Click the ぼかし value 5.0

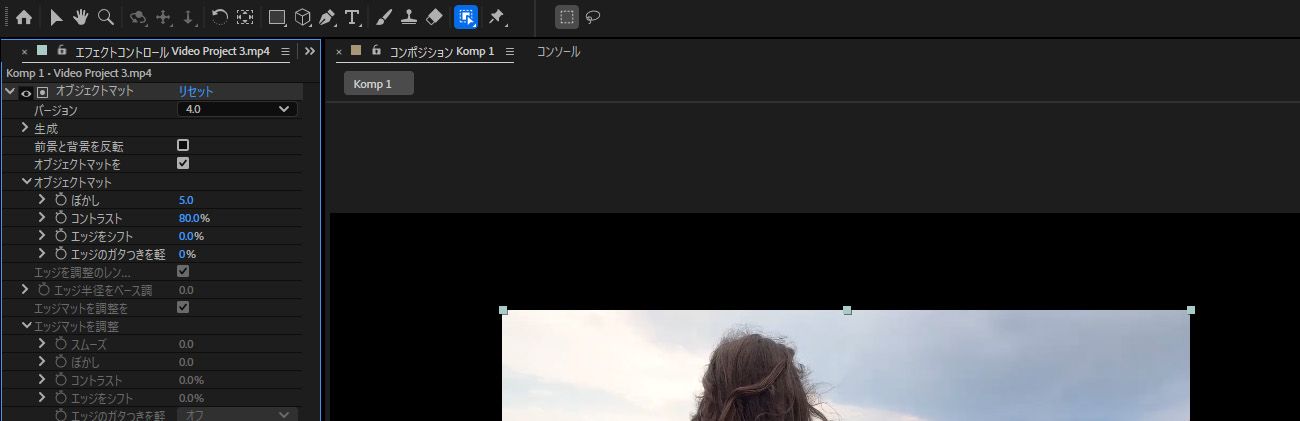point(186,200)
